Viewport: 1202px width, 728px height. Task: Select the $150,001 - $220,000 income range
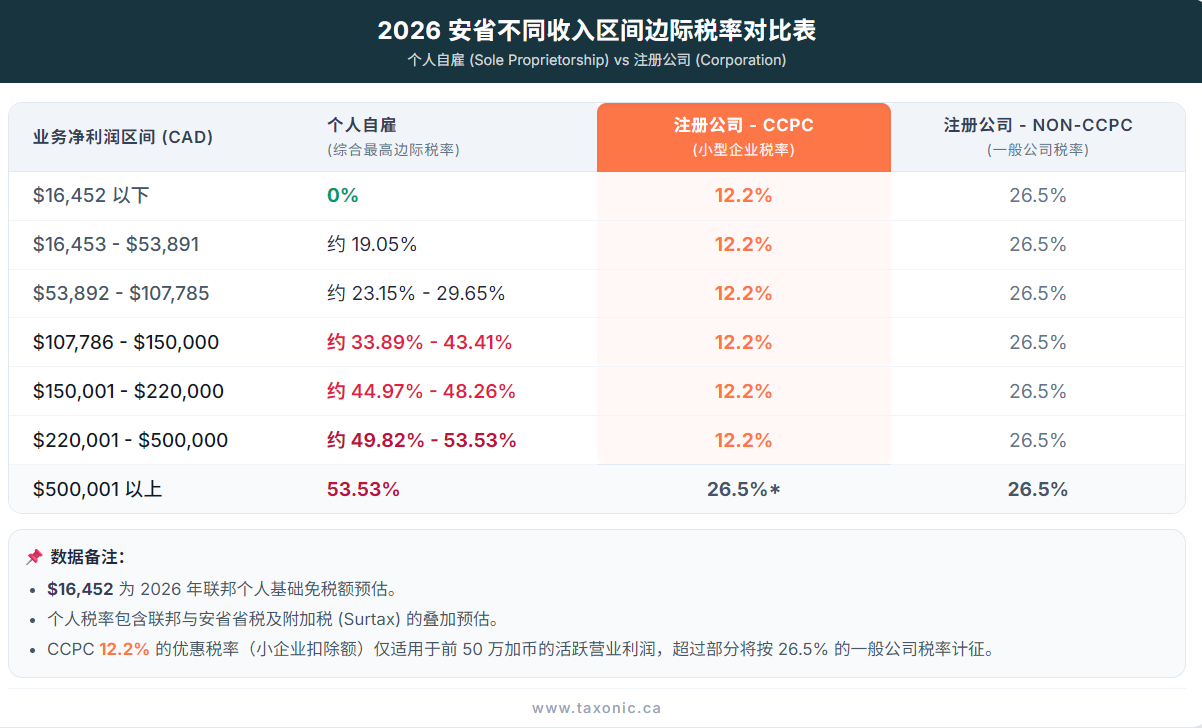pos(128,392)
